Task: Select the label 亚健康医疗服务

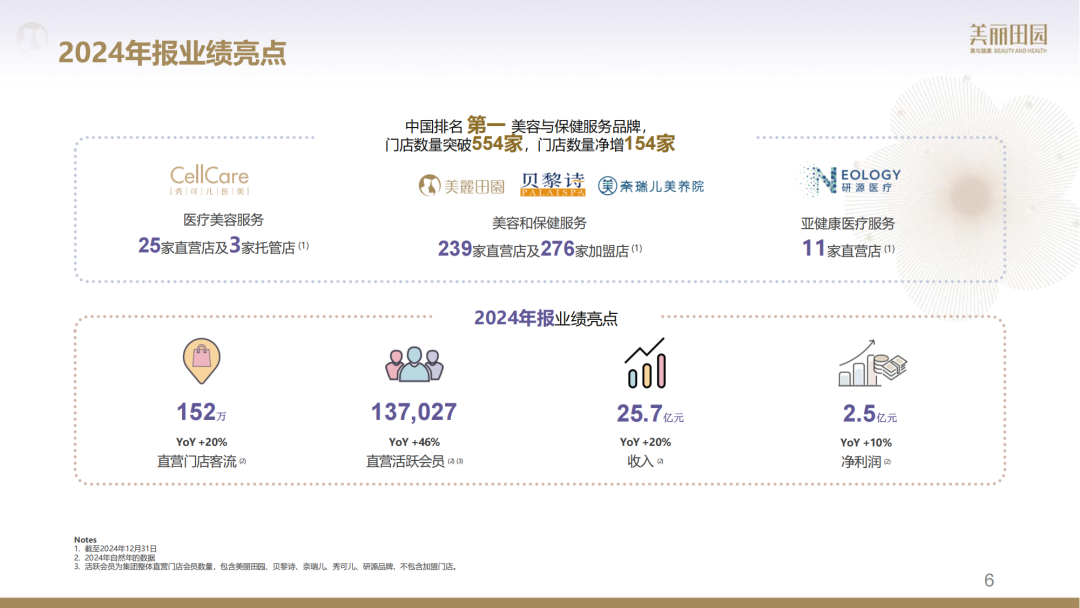Action: point(848,224)
